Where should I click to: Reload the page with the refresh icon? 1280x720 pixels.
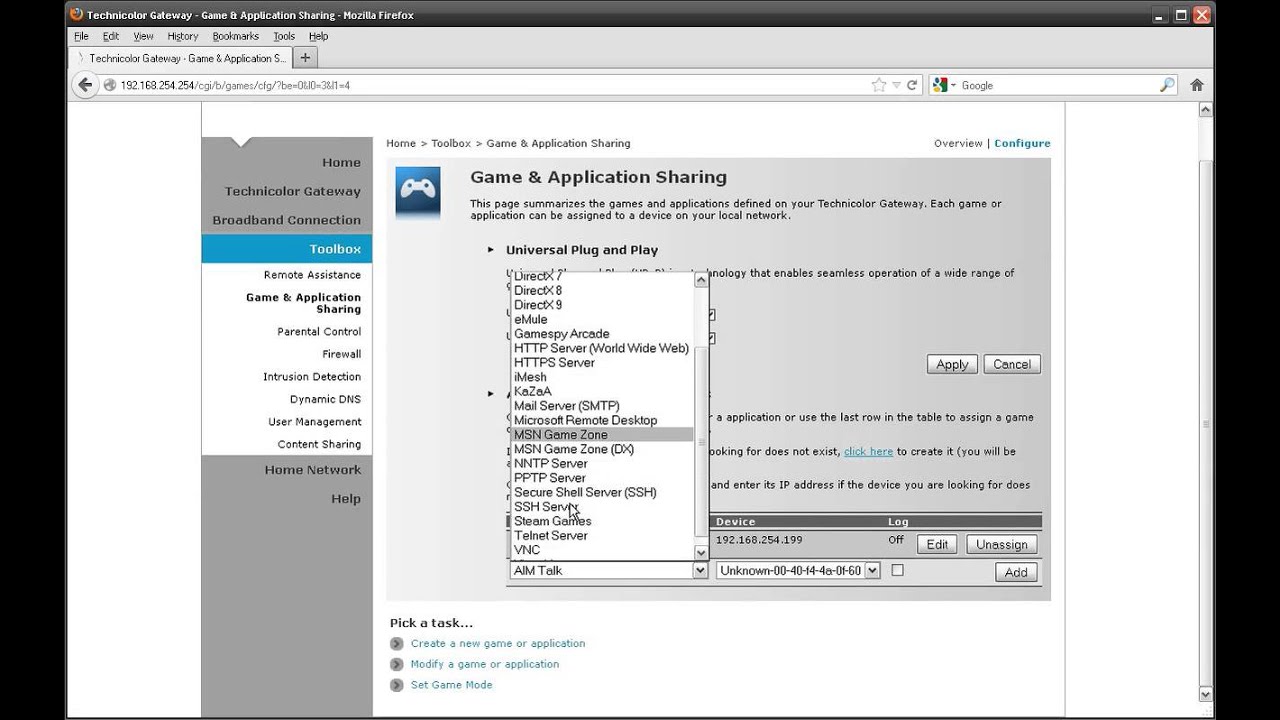pyautogui.click(x=912, y=85)
